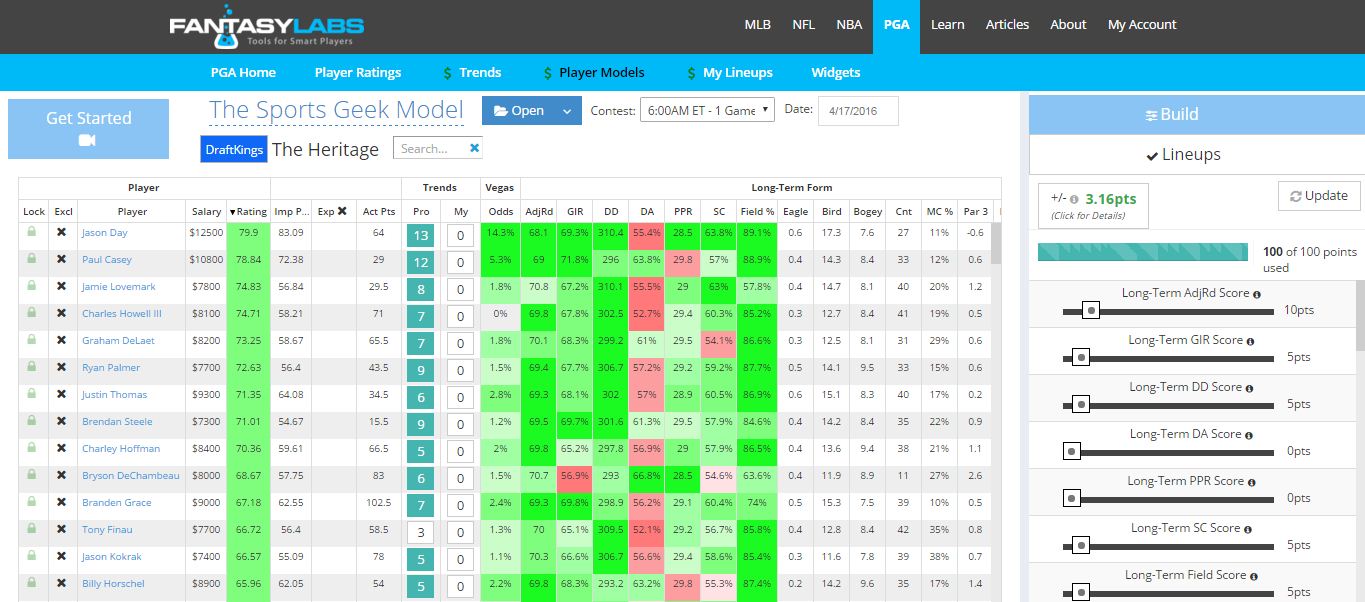Exclude Paul Casey using the X icon
Screen dimensions: 1365x602
click(x=62, y=259)
